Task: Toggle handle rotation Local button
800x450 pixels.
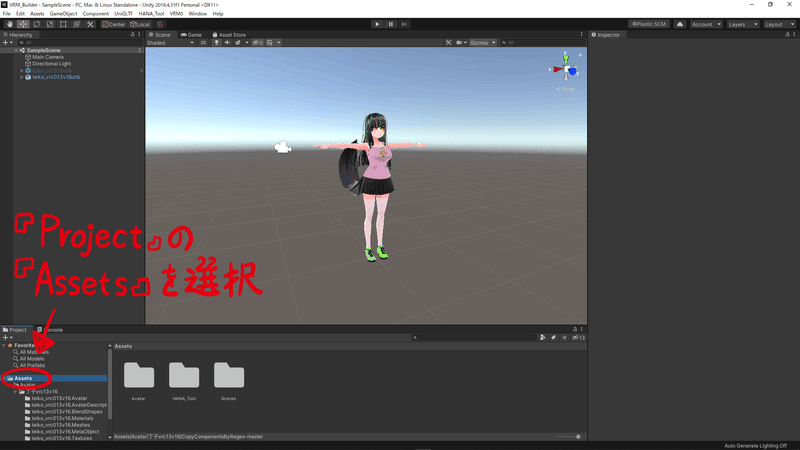Action: coord(140,24)
